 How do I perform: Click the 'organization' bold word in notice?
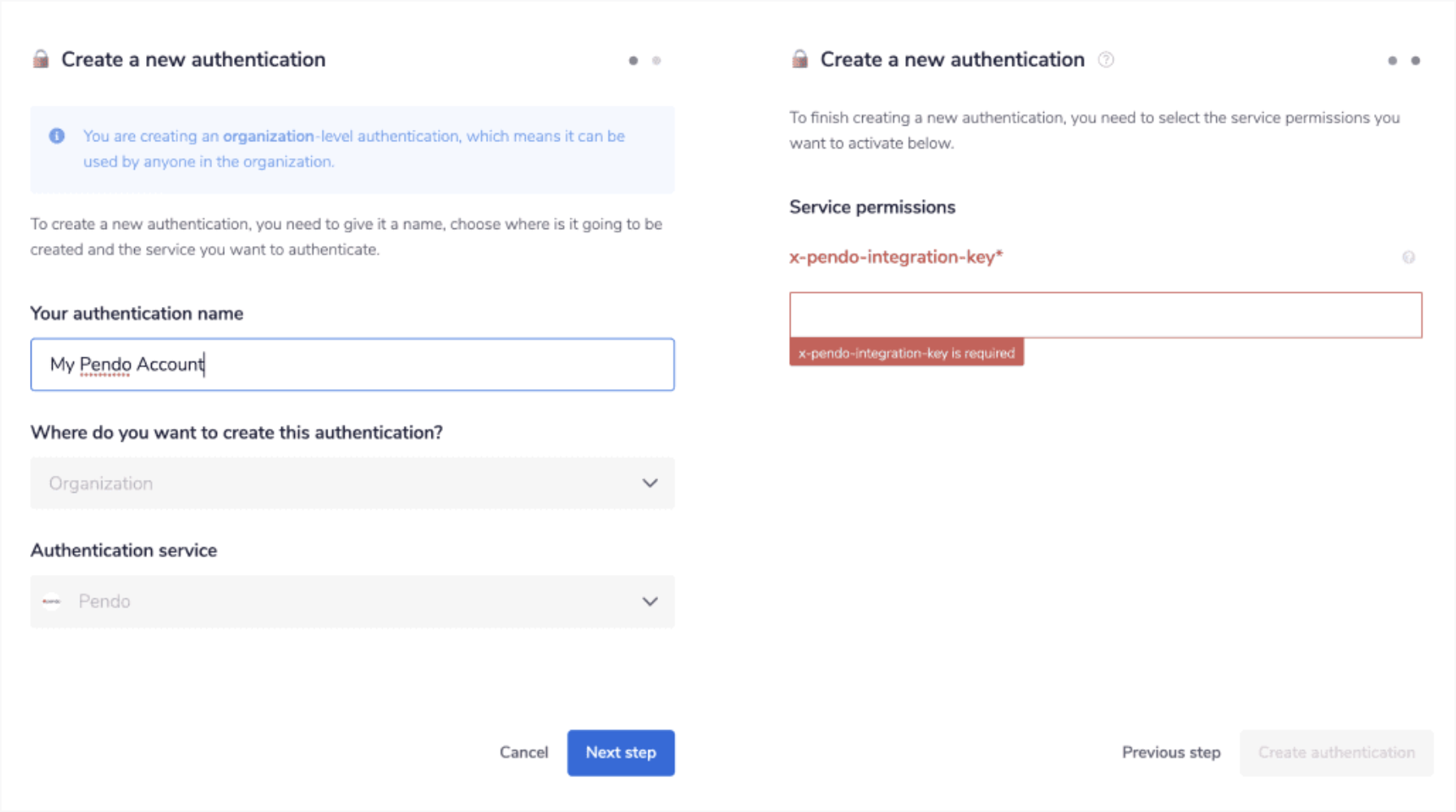click(268, 136)
